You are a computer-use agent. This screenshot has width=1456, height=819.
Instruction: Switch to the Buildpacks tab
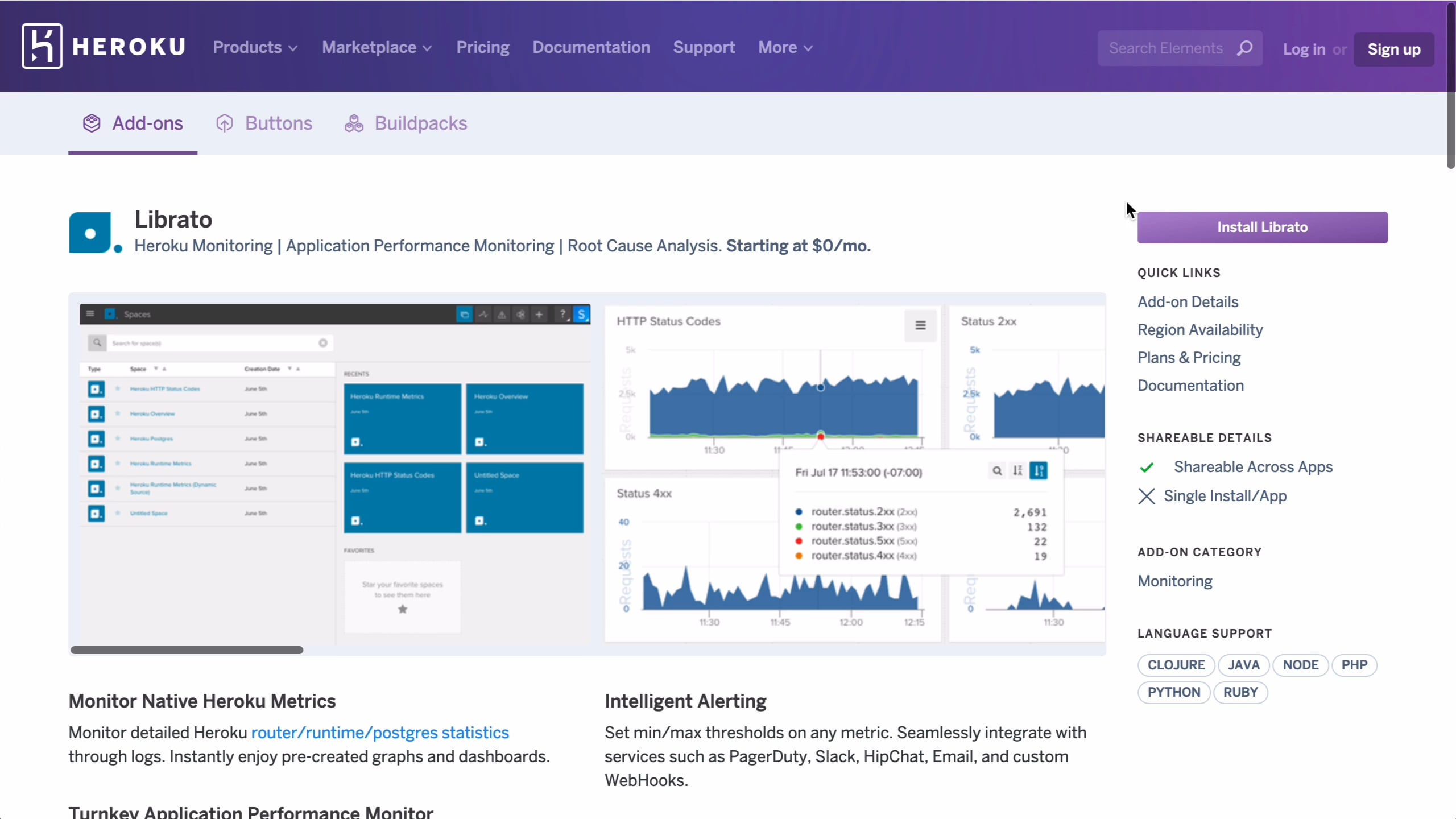(x=420, y=123)
